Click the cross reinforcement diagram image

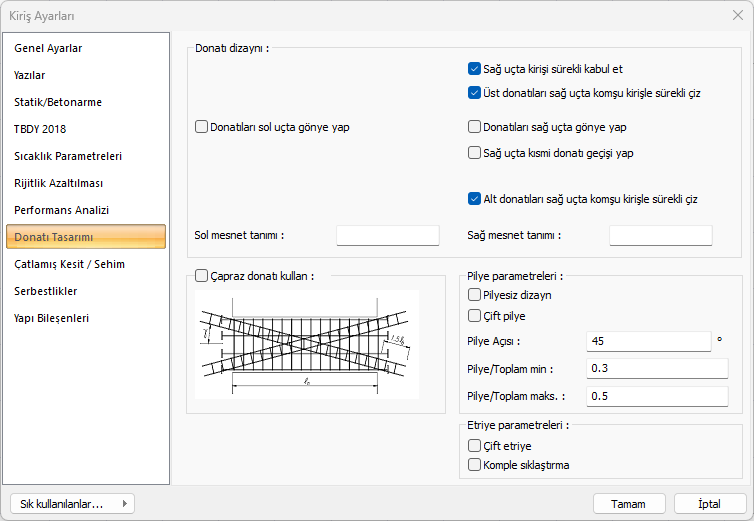click(307, 343)
